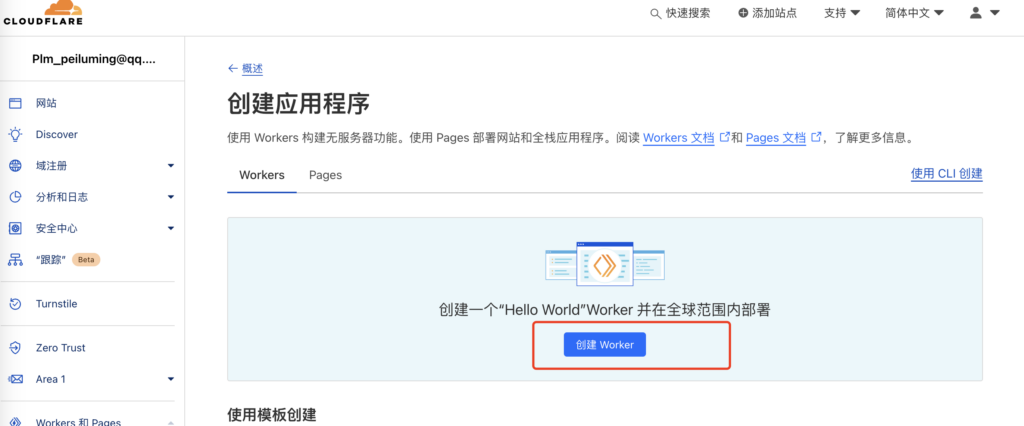
Task: Expand the 分析和日志 sidebar section
Action: coord(171,197)
